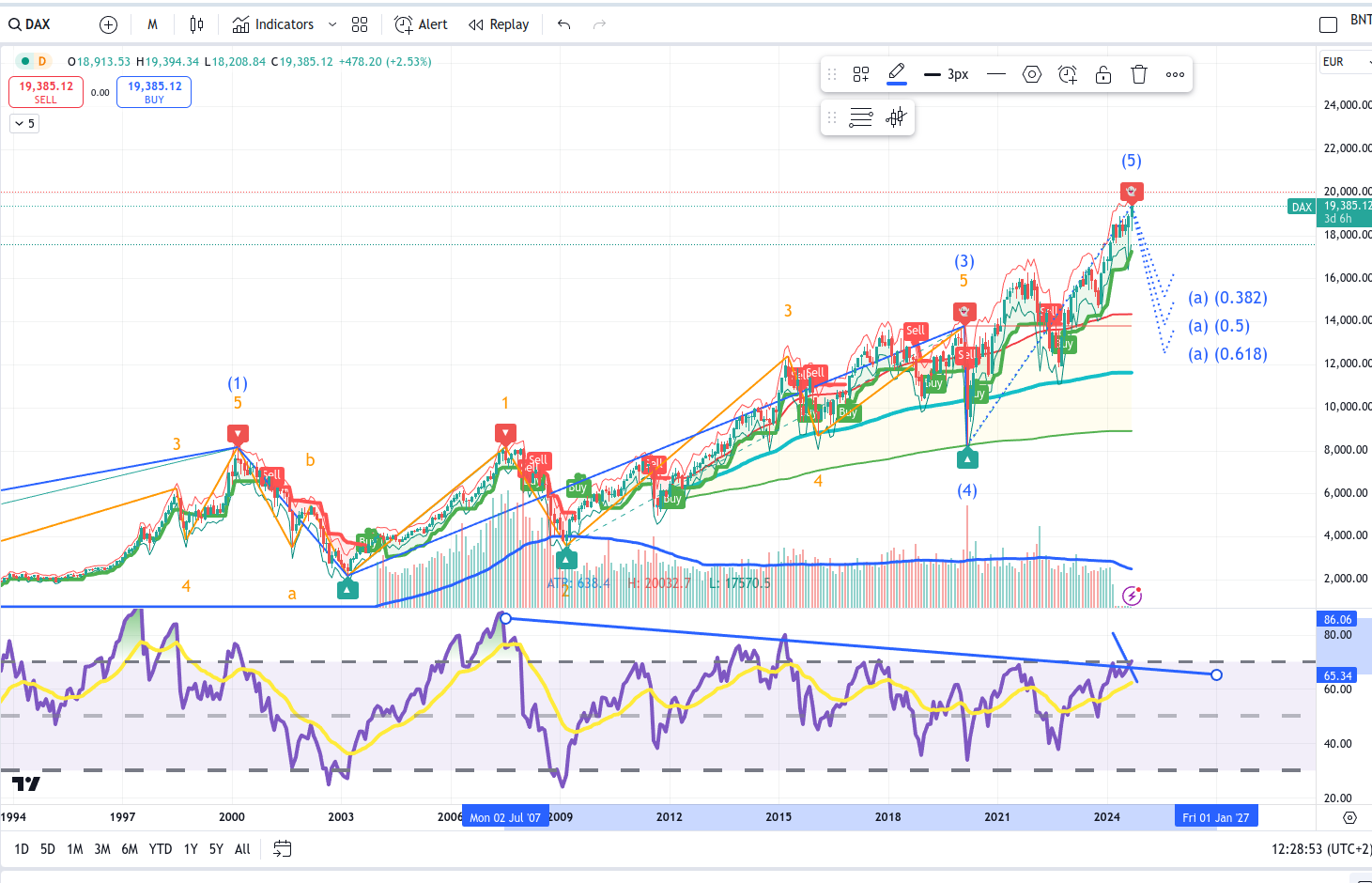Click the BUY 19,385.12 button
The height and width of the screenshot is (883, 1372).
click(153, 91)
